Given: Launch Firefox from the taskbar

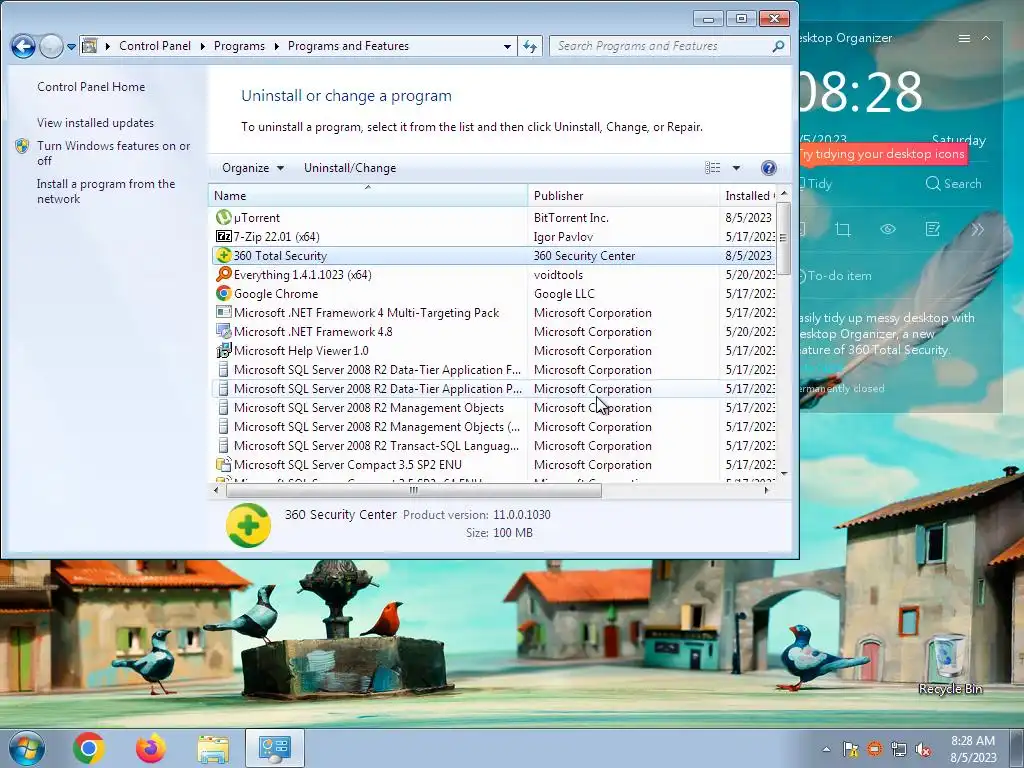Looking at the screenshot, I should point(151,748).
